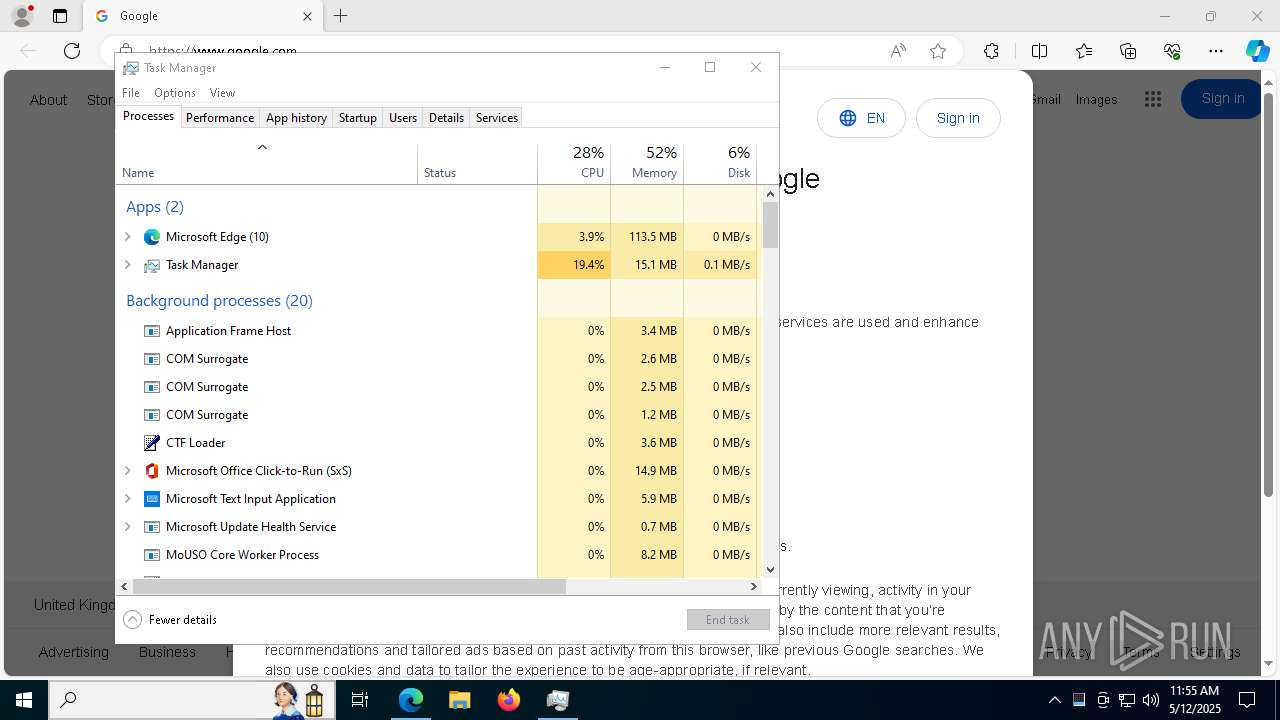The width and height of the screenshot is (1280, 720).
Task: Expand Microsoft Edge process group
Action: coord(127,237)
